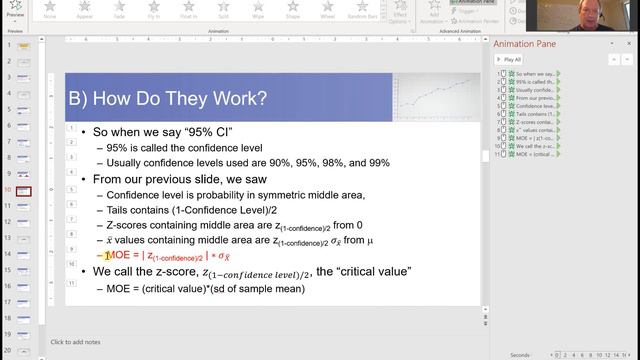Click the slide title 'B) How Do They Work?'
Viewport: 640px width, 360px height.
(x=168, y=98)
